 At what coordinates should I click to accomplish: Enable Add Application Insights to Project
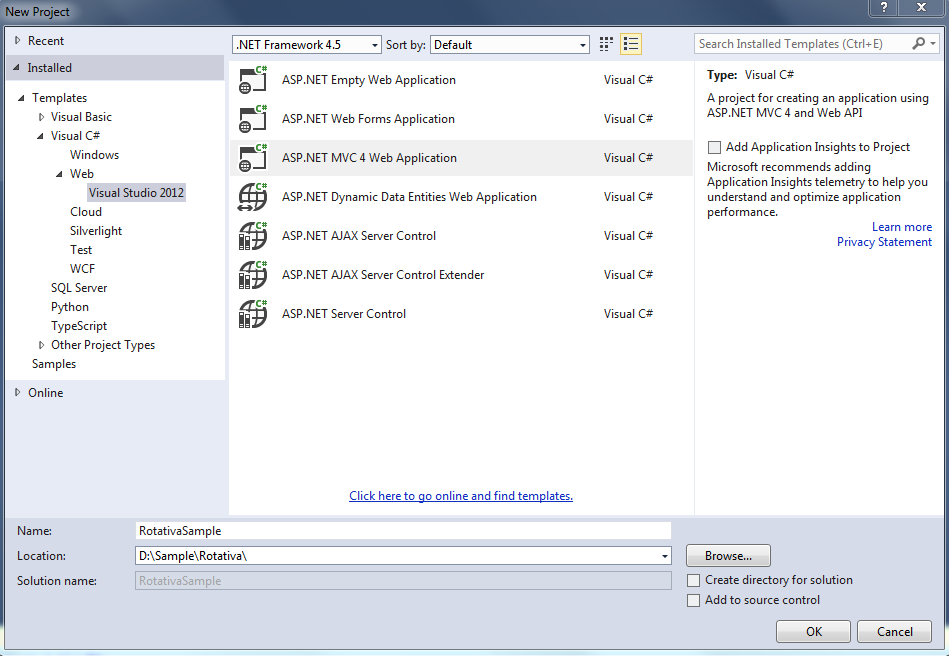pos(714,147)
